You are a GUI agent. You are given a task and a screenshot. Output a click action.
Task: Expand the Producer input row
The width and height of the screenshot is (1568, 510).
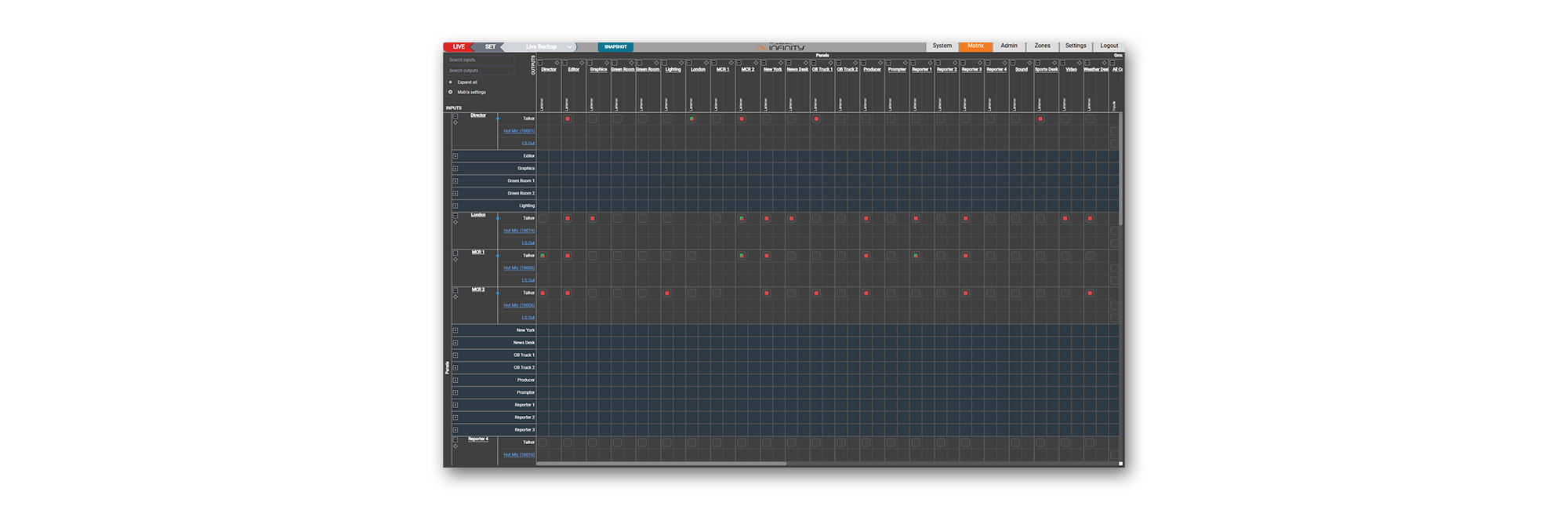click(x=456, y=380)
